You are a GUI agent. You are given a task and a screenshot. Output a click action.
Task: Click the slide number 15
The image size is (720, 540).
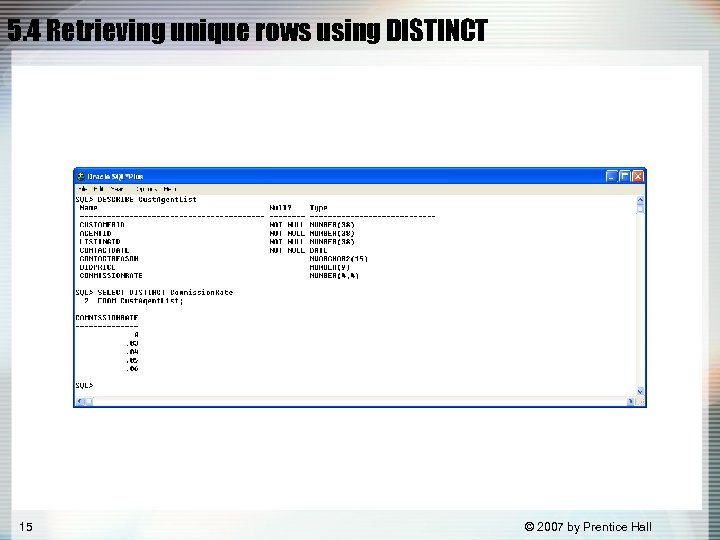(x=26, y=526)
